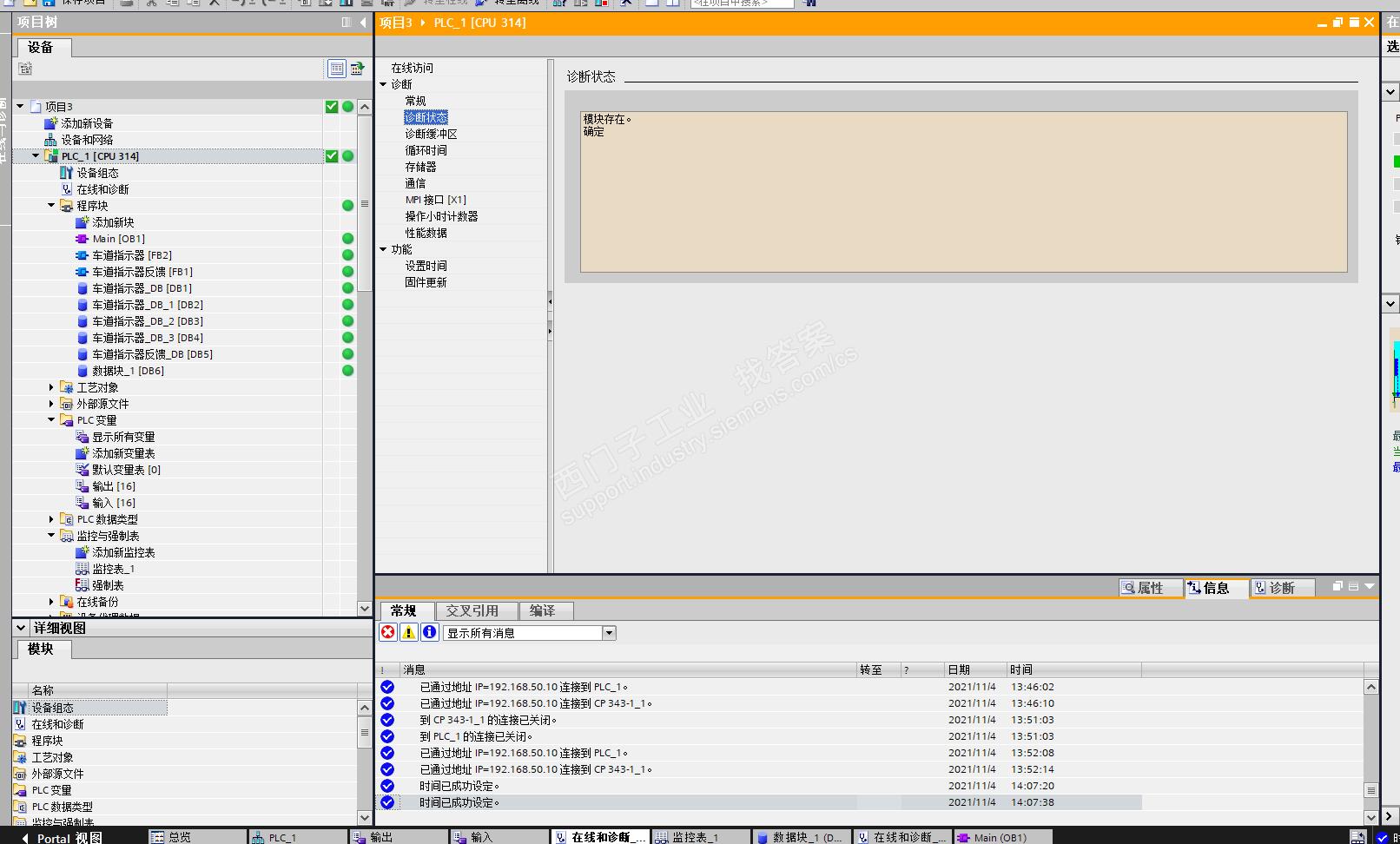1400x844 pixels.
Task: Open 固件更新 under 功能
Action: point(426,282)
